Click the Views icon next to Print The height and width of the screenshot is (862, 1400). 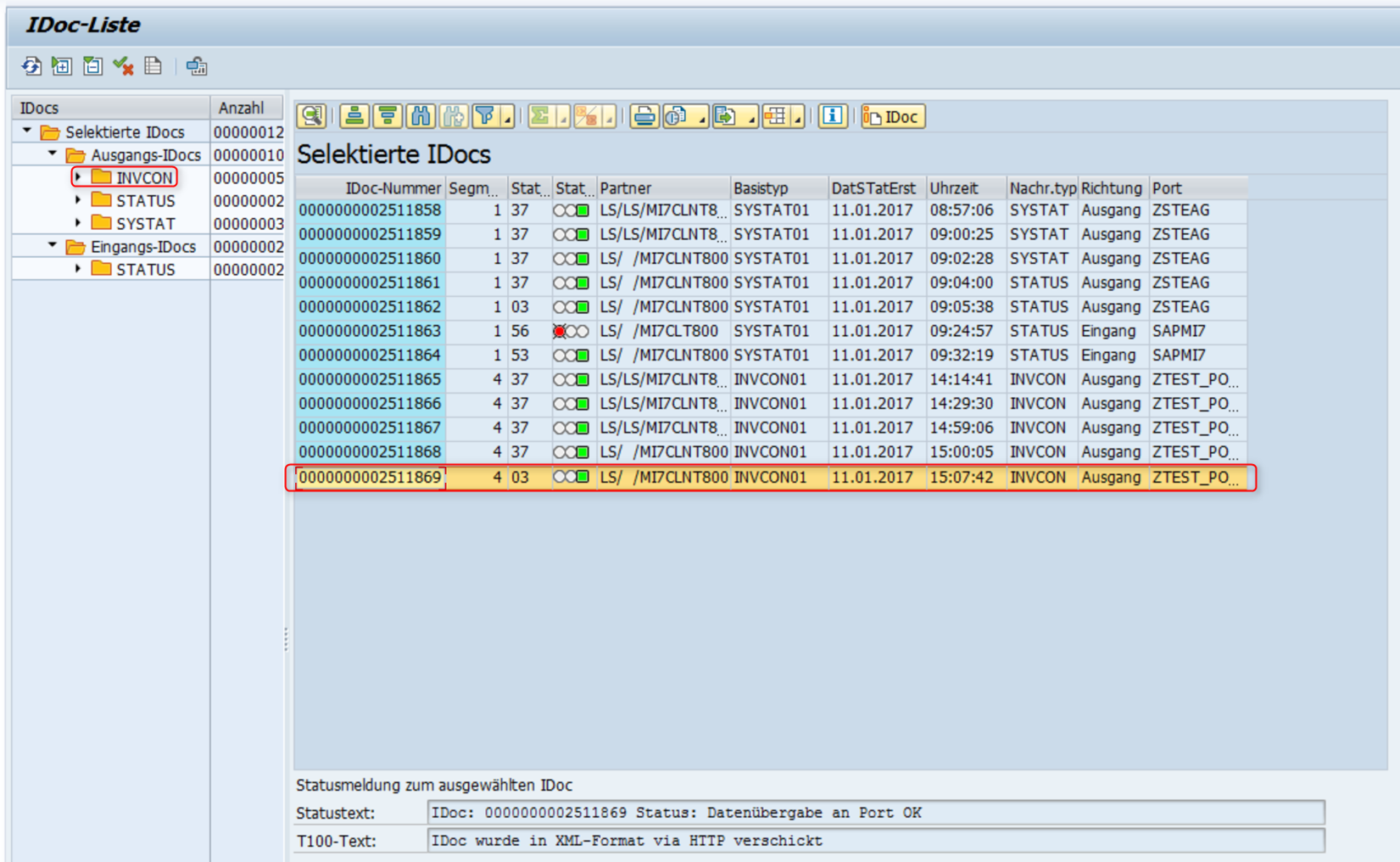[677, 116]
